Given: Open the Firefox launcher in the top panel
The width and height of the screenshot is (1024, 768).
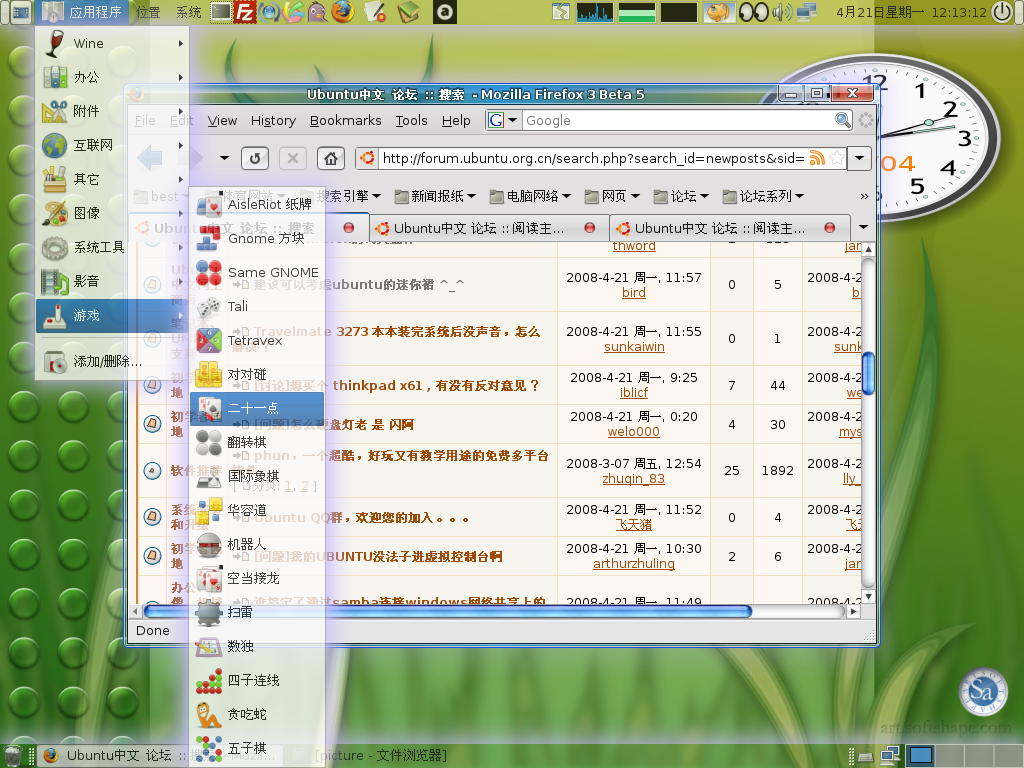Looking at the screenshot, I should click(342, 12).
